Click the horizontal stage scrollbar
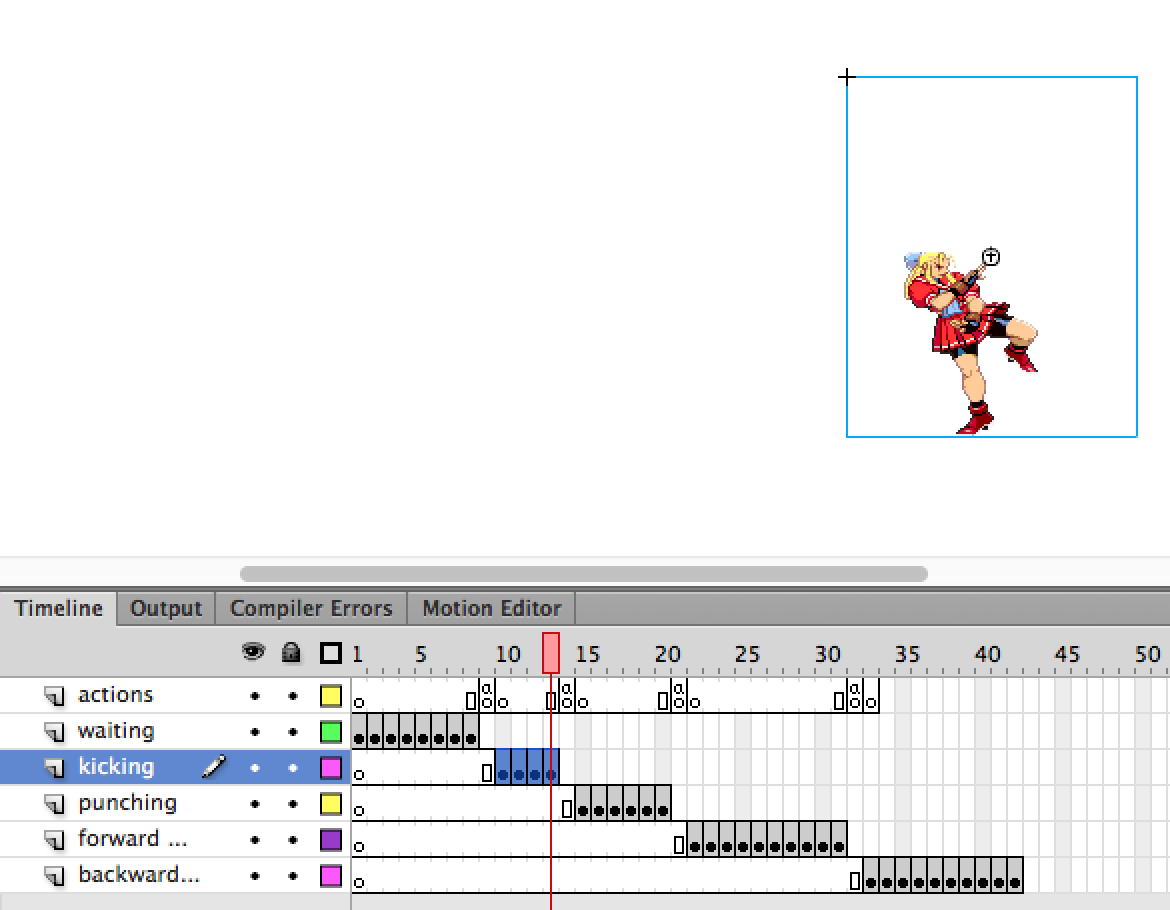 (584, 574)
